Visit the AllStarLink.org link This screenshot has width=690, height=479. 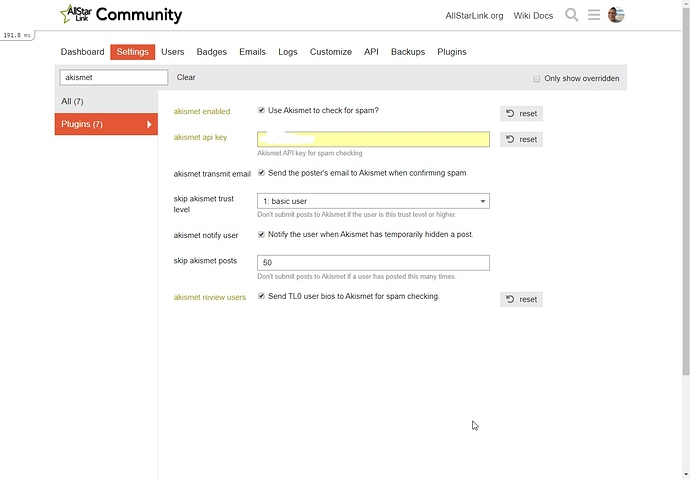(x=474, y=16)
